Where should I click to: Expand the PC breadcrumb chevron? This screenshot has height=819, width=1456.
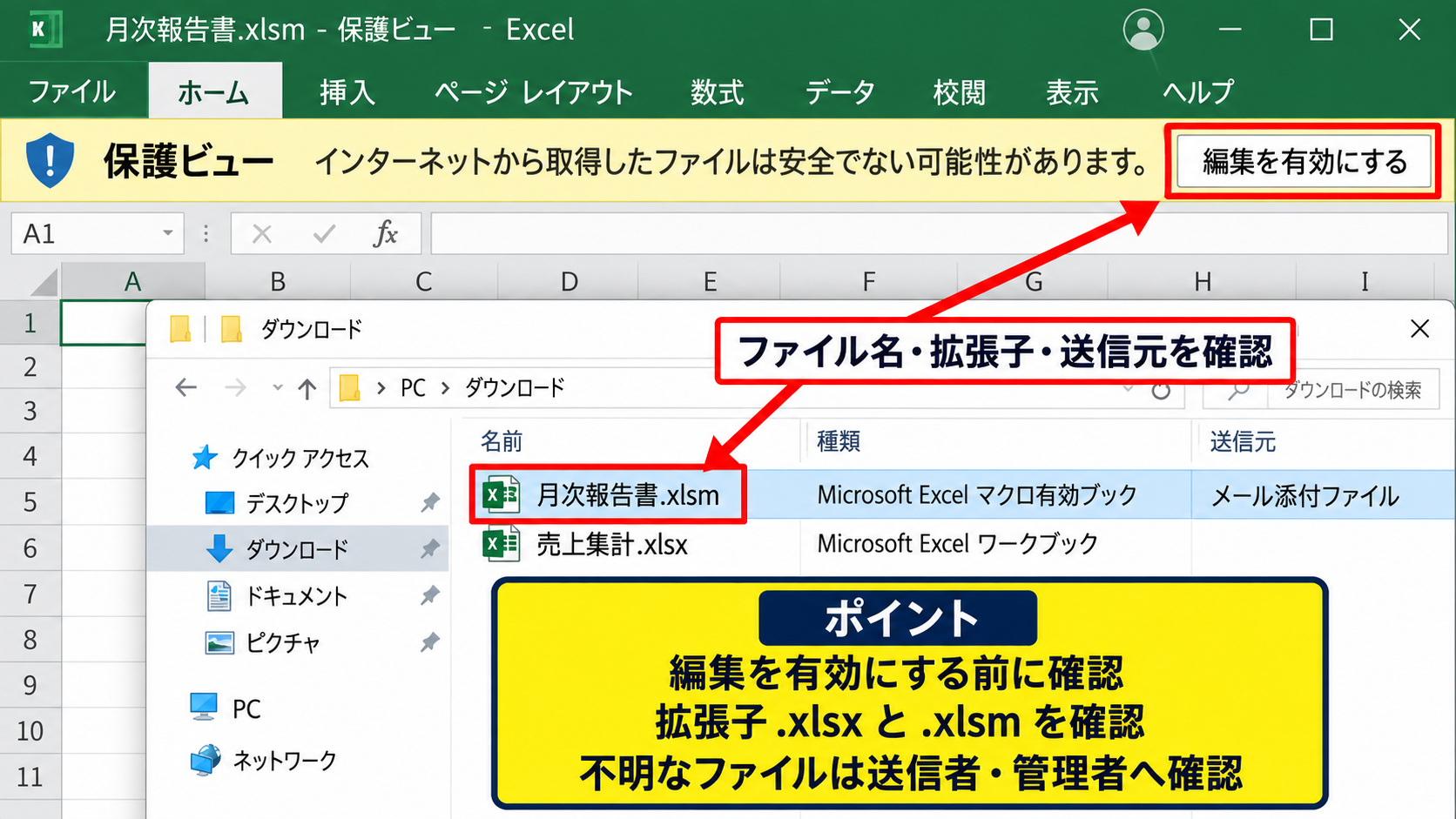pos(445,388)
